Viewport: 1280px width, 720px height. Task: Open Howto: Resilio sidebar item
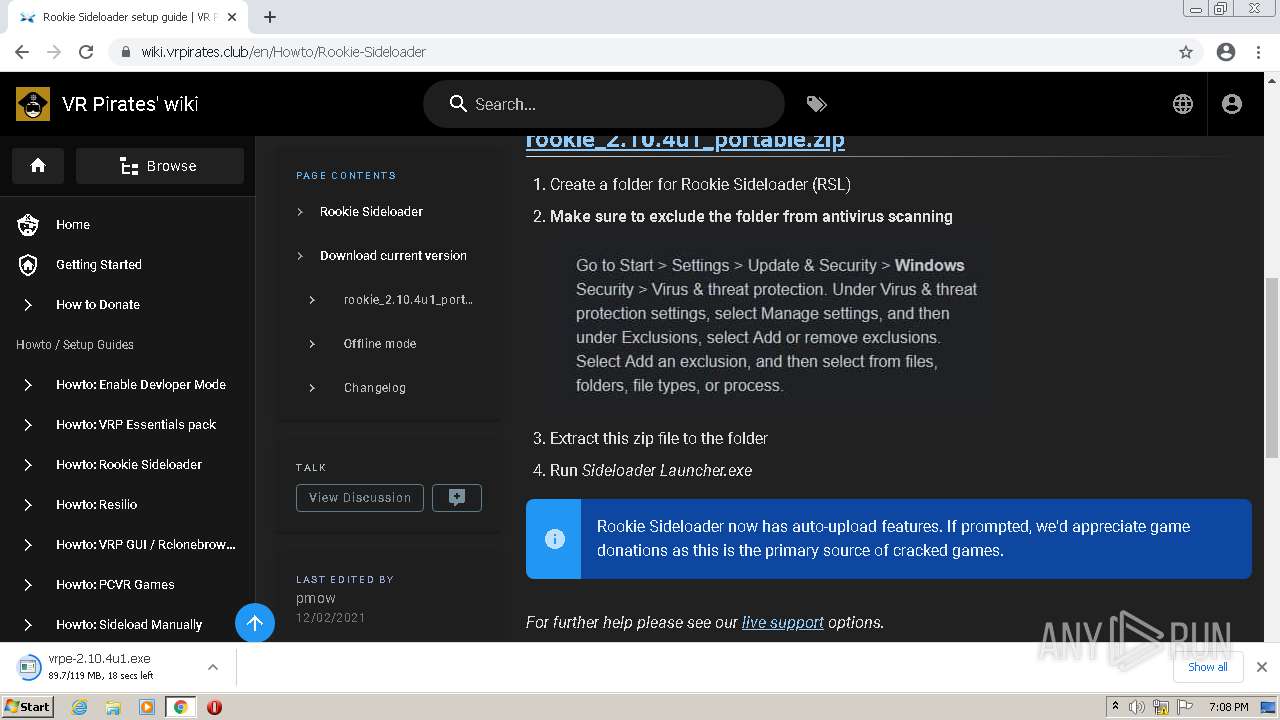click(128, 505)
